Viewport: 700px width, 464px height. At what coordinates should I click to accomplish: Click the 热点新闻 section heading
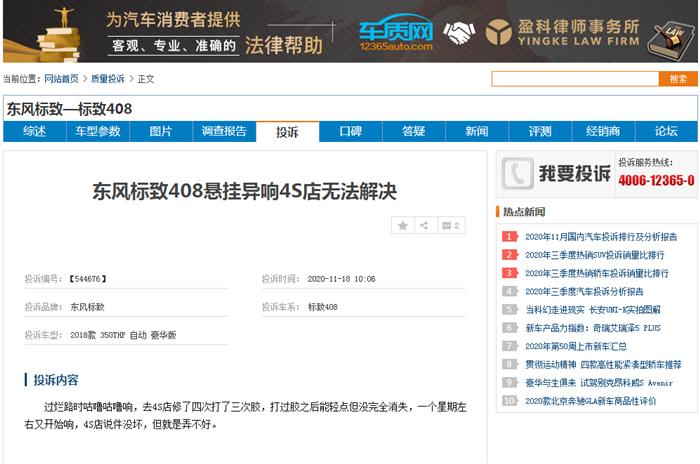tap(524, 212)
